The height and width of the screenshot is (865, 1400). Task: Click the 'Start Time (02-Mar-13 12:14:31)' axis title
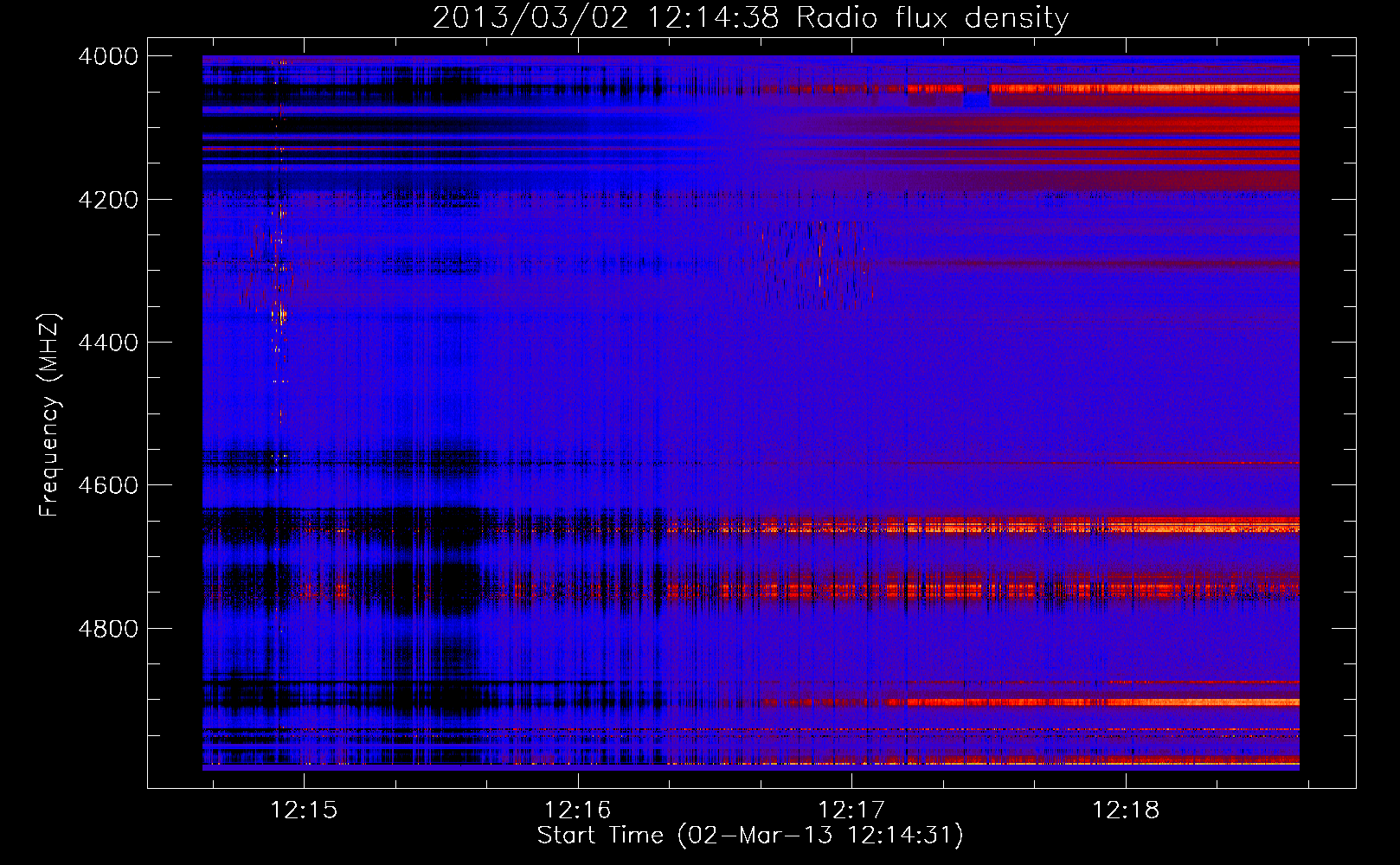[x=750, y=836]
